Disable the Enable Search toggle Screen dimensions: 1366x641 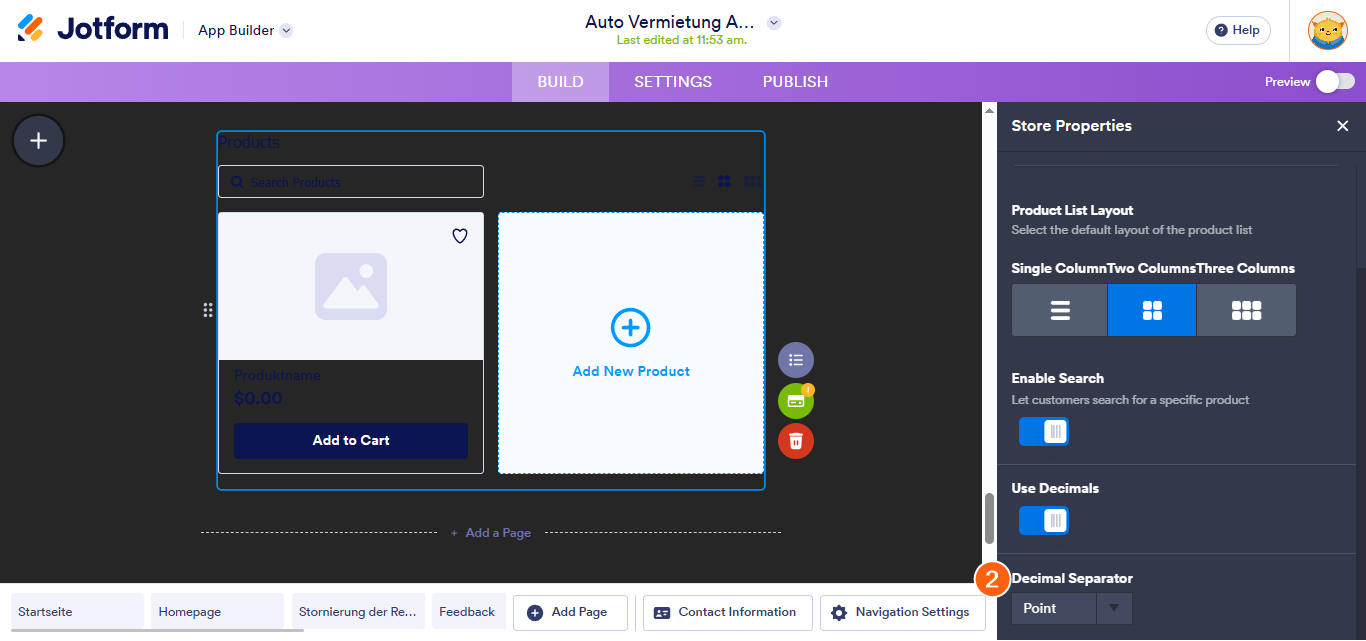click(1043, 432)
